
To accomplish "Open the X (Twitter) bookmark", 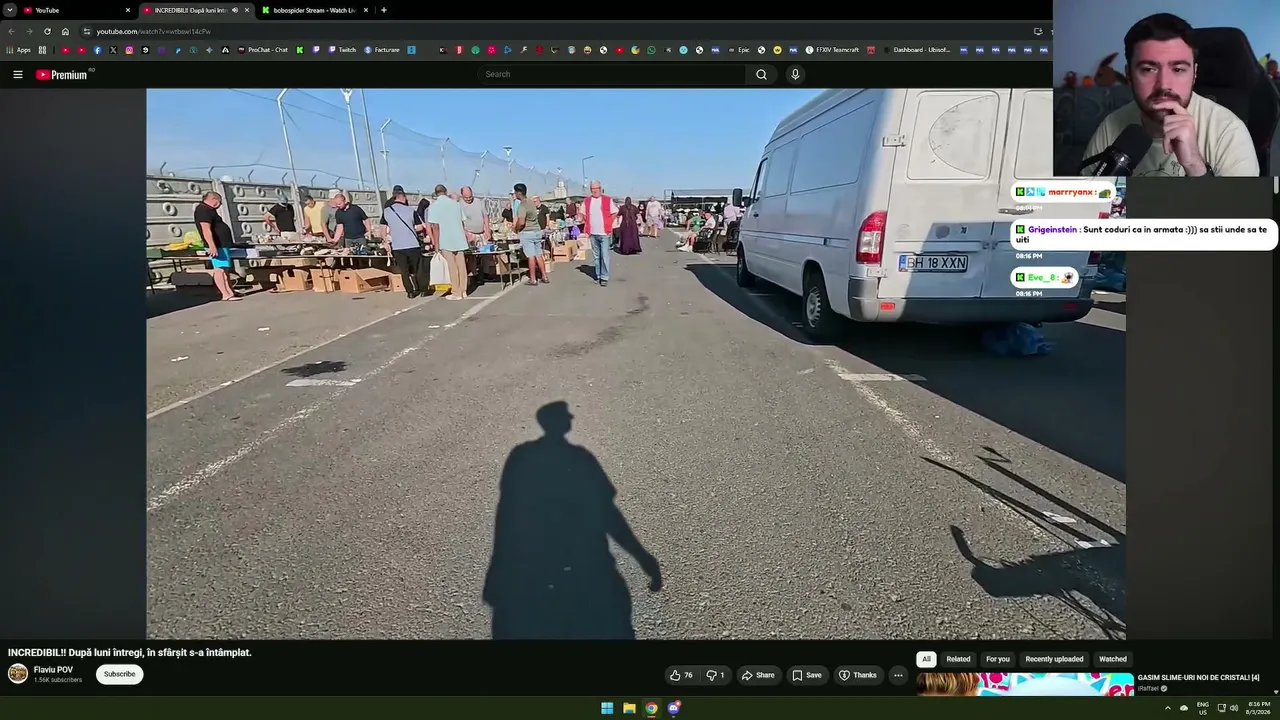I will (113, 50).
